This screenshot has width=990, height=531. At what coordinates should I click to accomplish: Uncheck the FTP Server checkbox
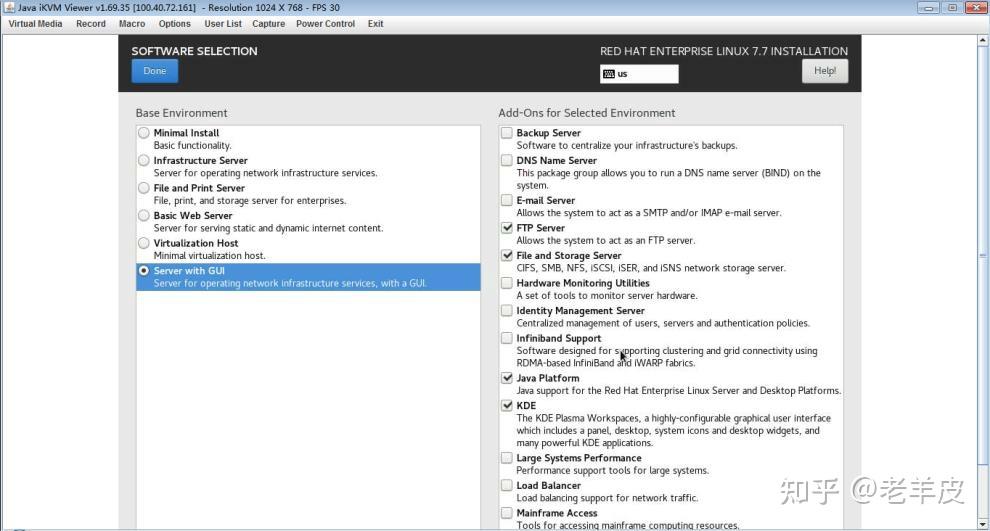[506, 228]
